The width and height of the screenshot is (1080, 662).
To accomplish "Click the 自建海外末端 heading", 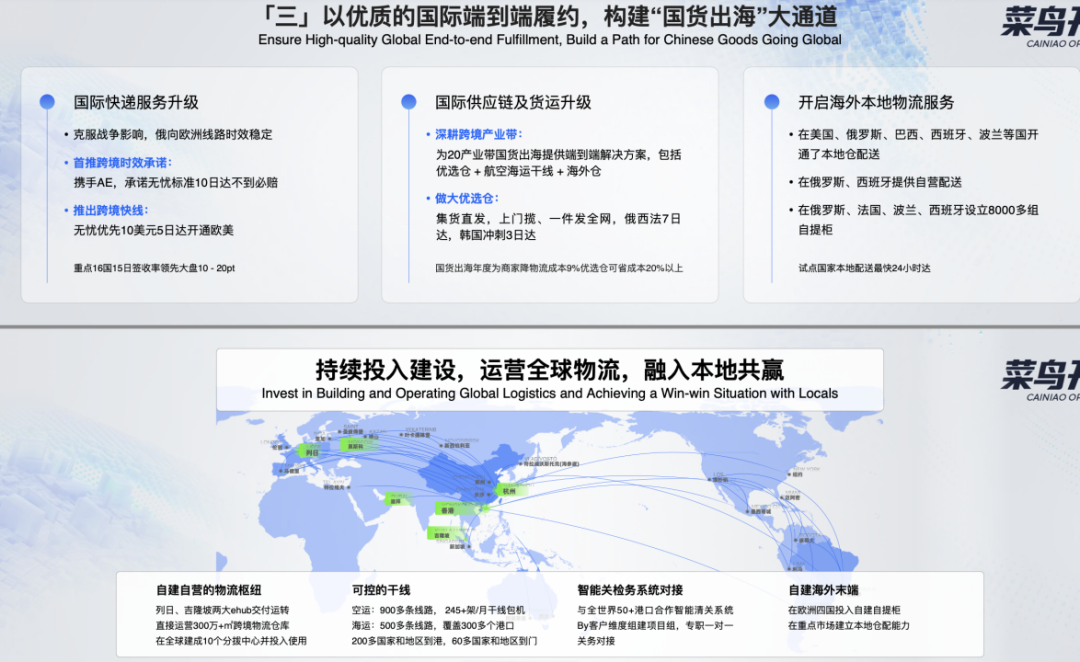I will (x=823, y=590).
